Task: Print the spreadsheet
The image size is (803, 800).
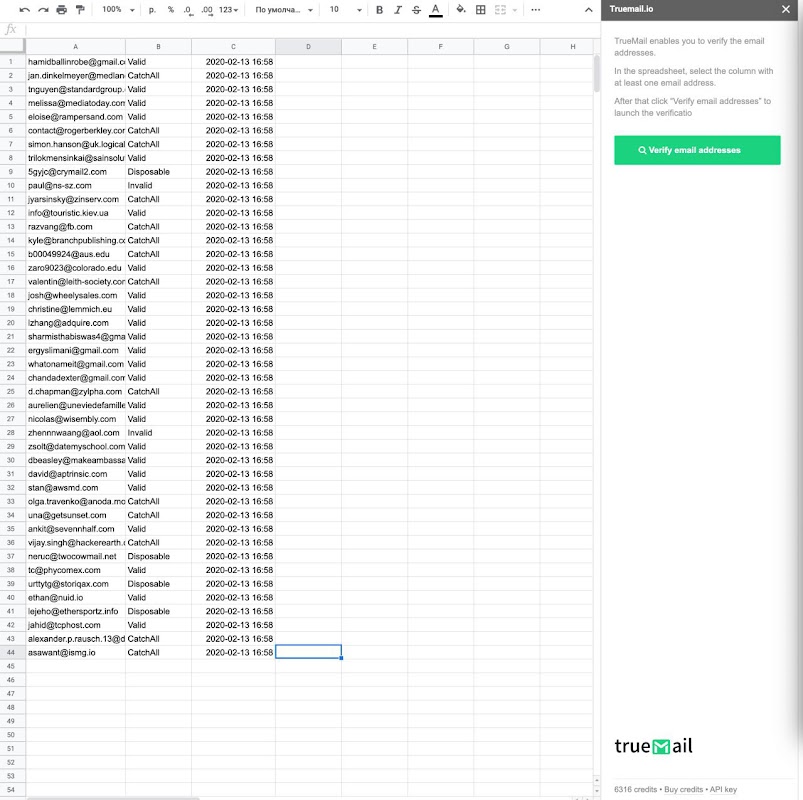Action: point(61,10)
